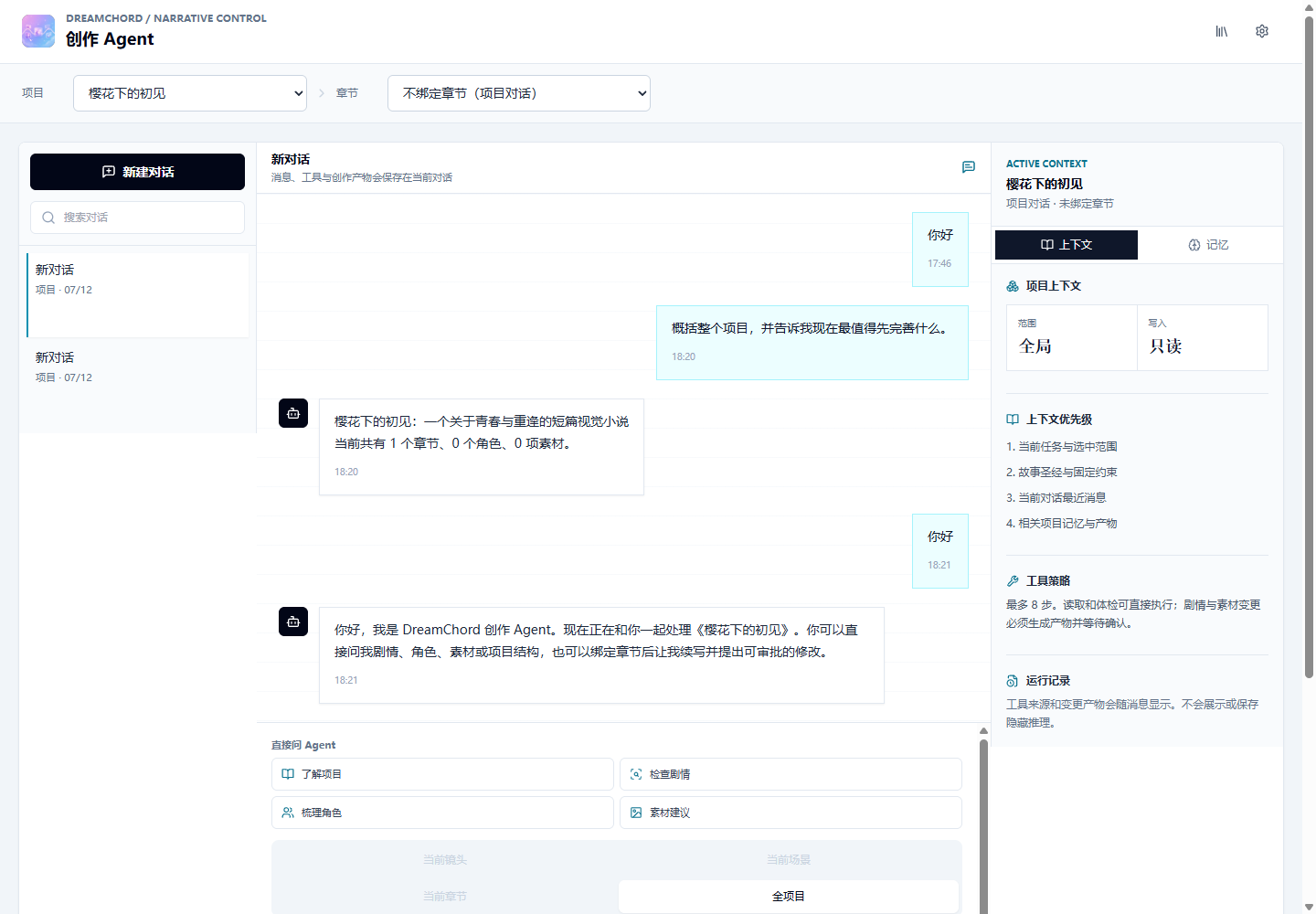This screenshot has width=1316, height=914.
Task: Click the agent reply starting 你好，我是 DreamChord
Action: coord(601,655)
